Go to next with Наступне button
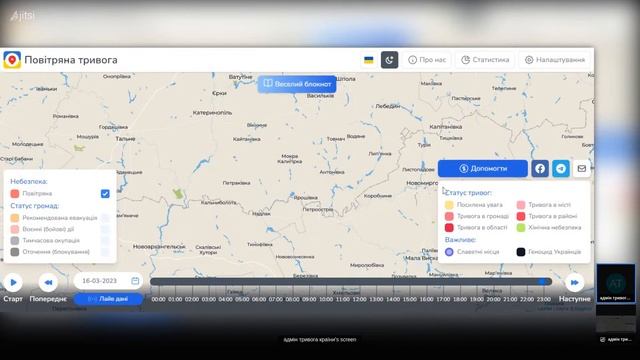Screen dimensions: 640x360 [575, 282]
